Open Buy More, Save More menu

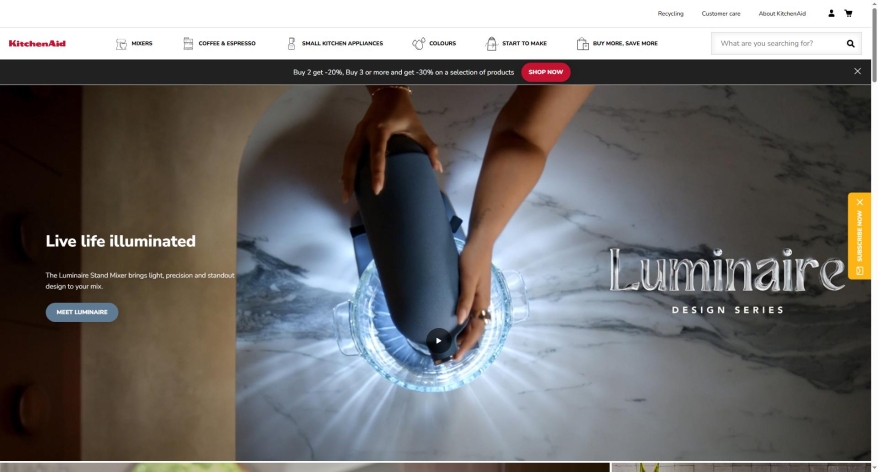pyautogui.click(x=625, y=43)
